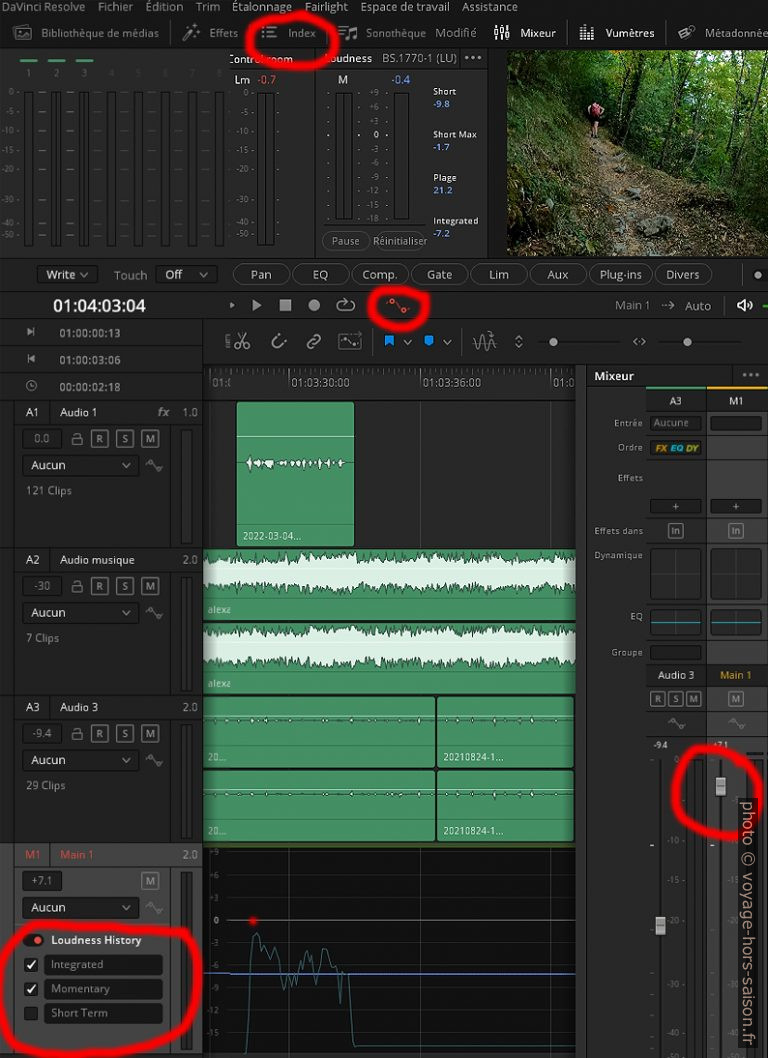This screenshot has height=1058, width=768.
Task: Click the blue marker icon
Action: 429,341
